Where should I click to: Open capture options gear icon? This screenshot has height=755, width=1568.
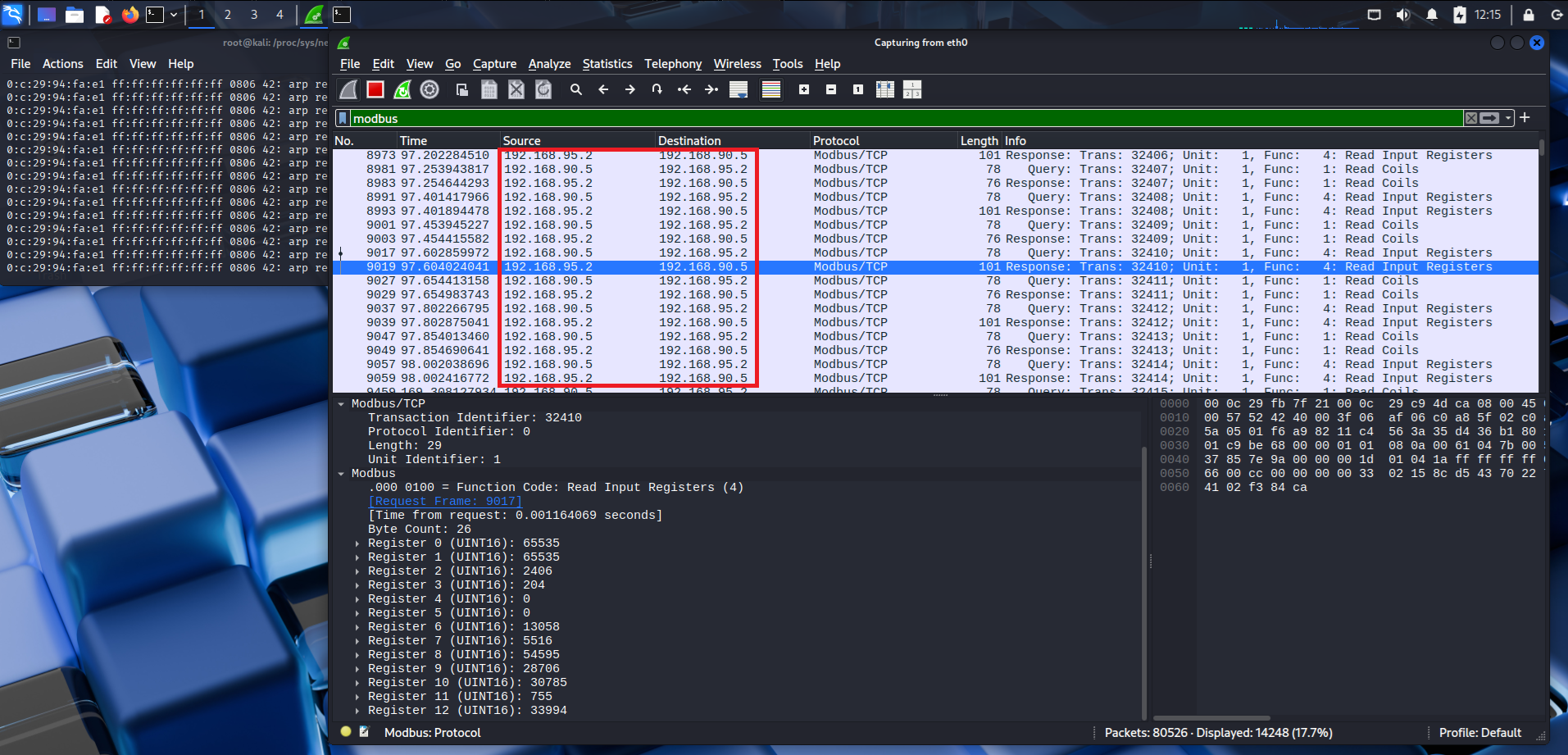tap(429, 89)
